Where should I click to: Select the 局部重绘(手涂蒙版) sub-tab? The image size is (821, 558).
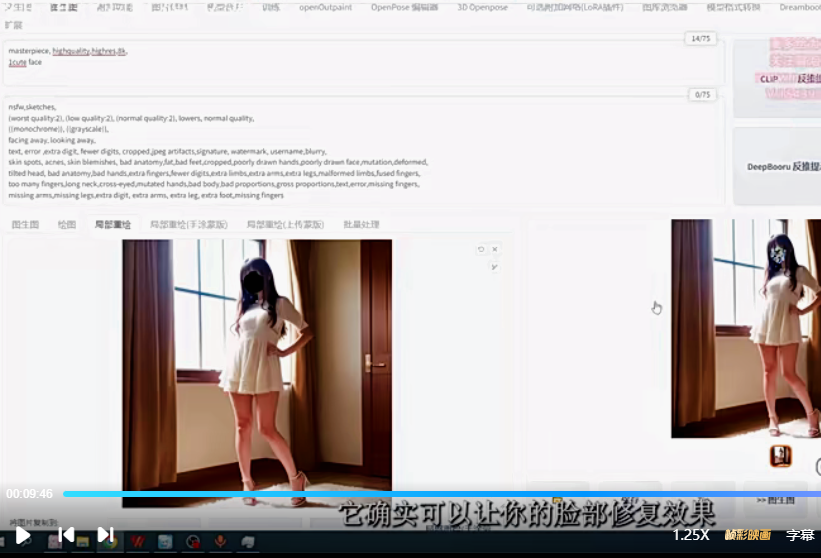point(188,225)
